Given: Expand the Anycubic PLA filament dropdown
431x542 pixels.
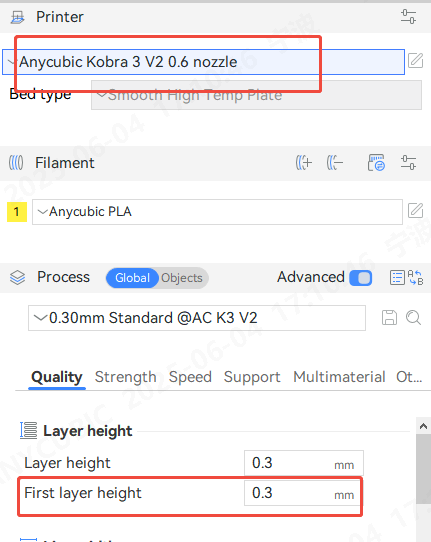Looking at the screenshot, I should [x=217, y=212].
